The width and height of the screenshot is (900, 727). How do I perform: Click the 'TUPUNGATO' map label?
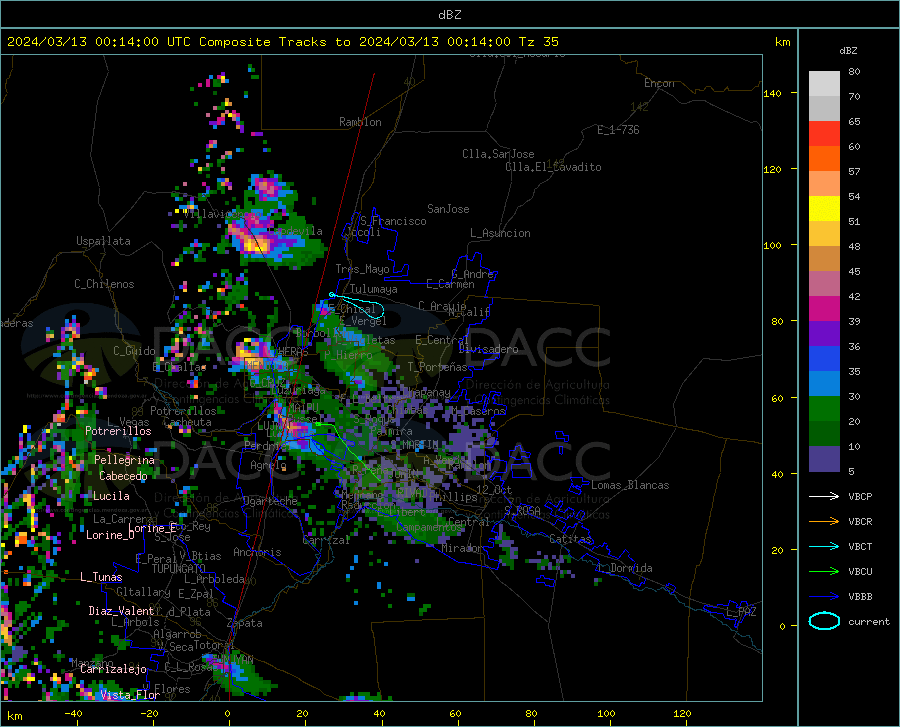click(x=179, y=569)
